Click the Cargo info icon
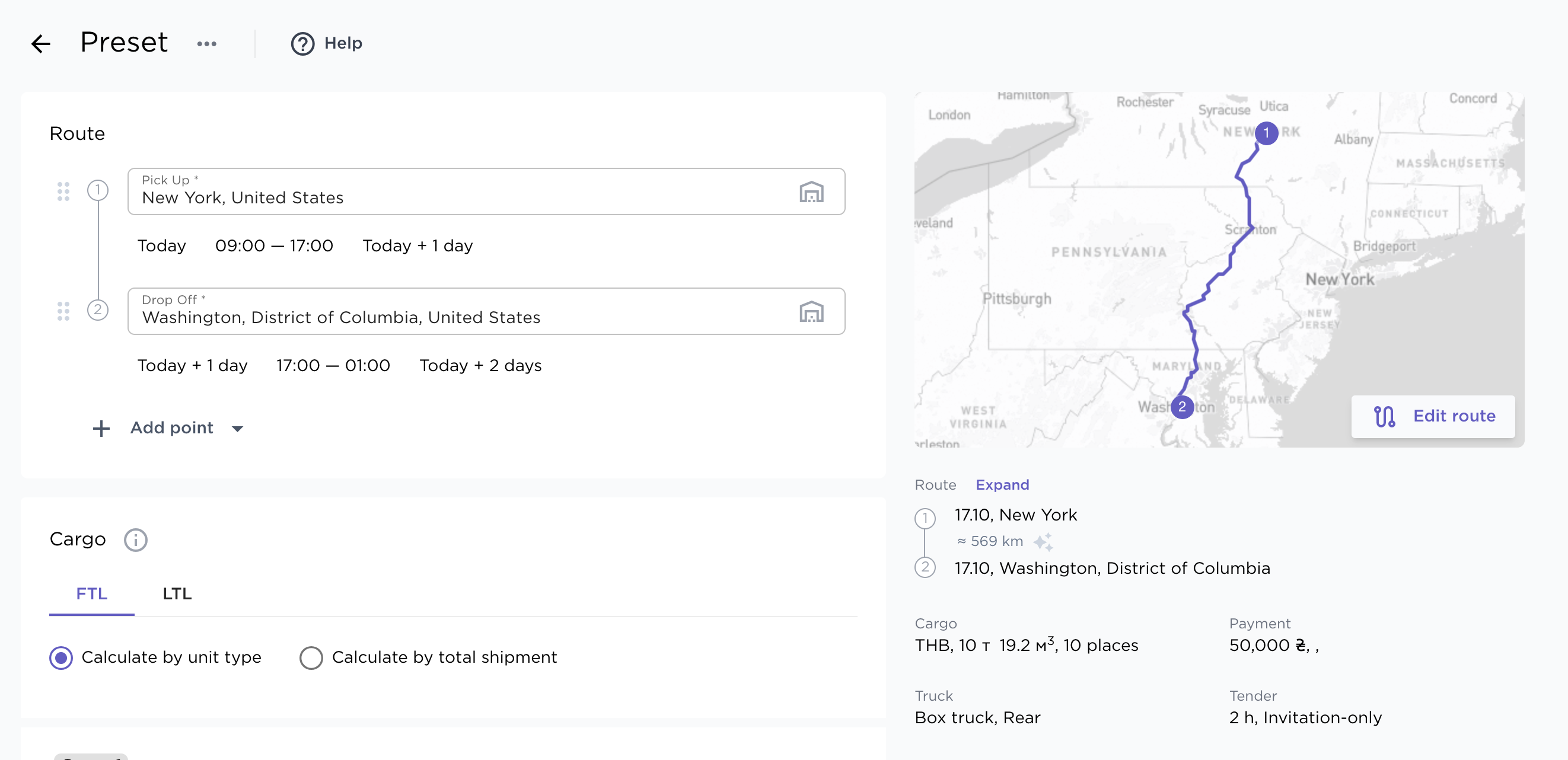The image size is (1568, 760). coord(136,539)
